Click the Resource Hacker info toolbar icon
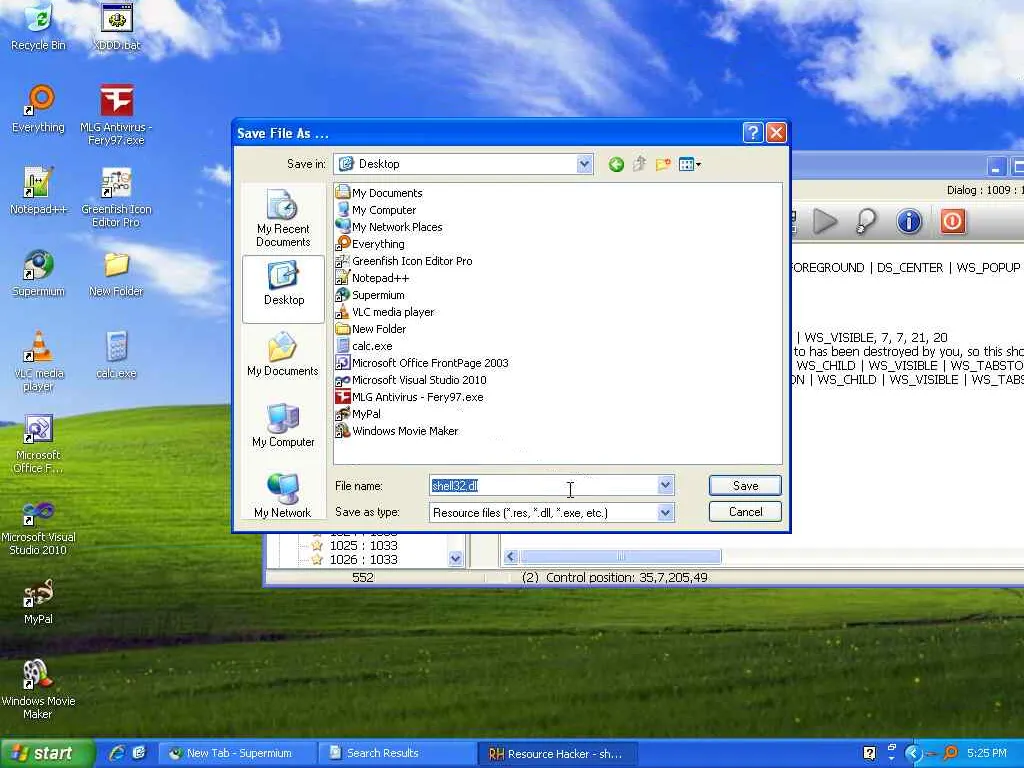 (x=909, y=221)
